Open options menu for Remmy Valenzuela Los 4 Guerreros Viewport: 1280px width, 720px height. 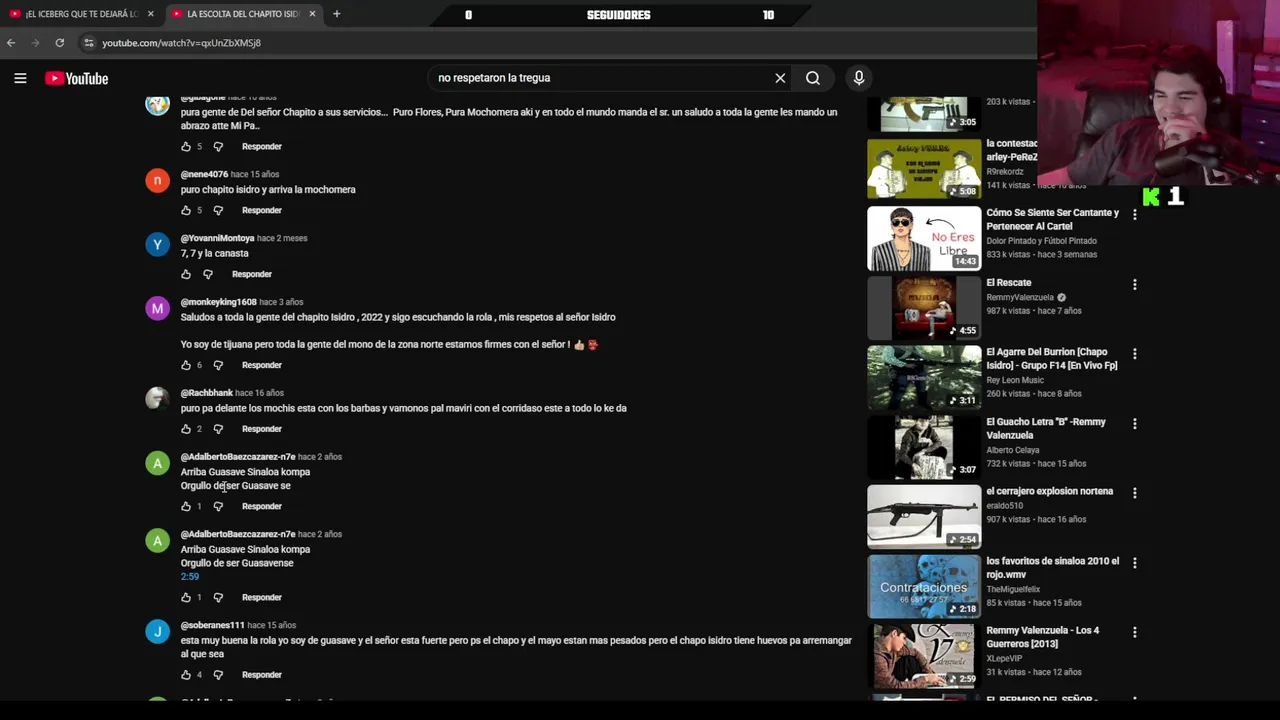click(x=1134, y=632)
